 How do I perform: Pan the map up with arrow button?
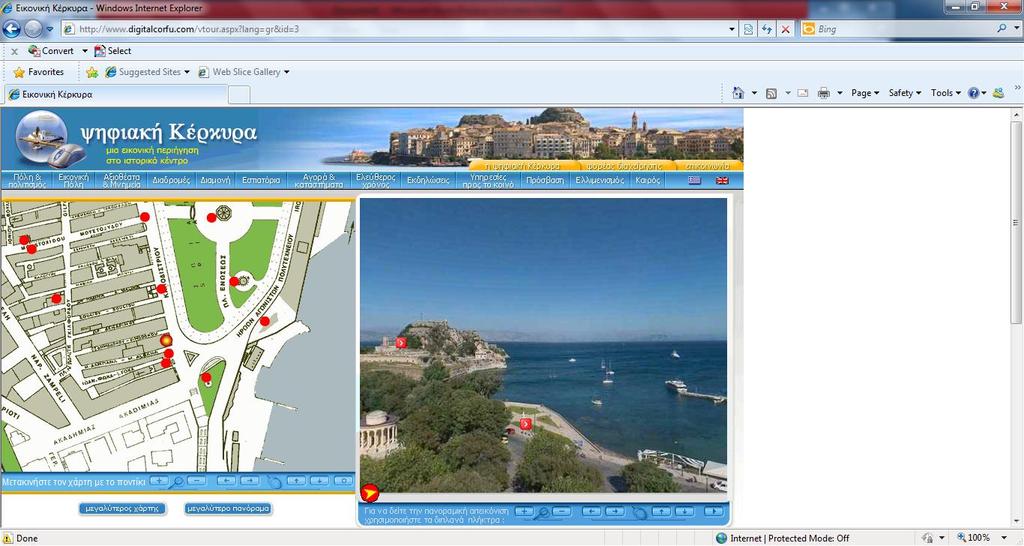[296, 481]
